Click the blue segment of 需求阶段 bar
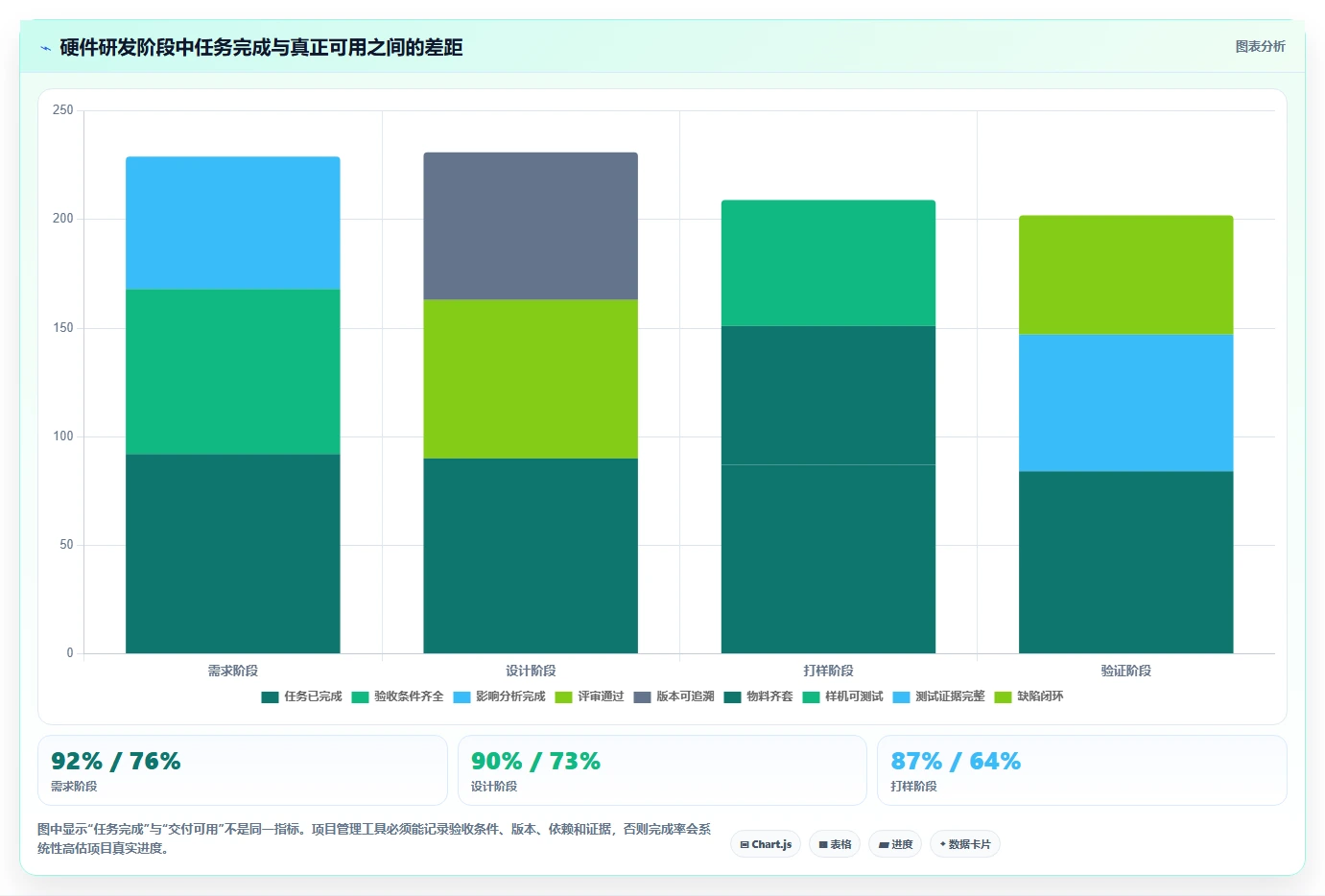The image size is (1325, 896). pyautogui.click(x=233, y=224)
